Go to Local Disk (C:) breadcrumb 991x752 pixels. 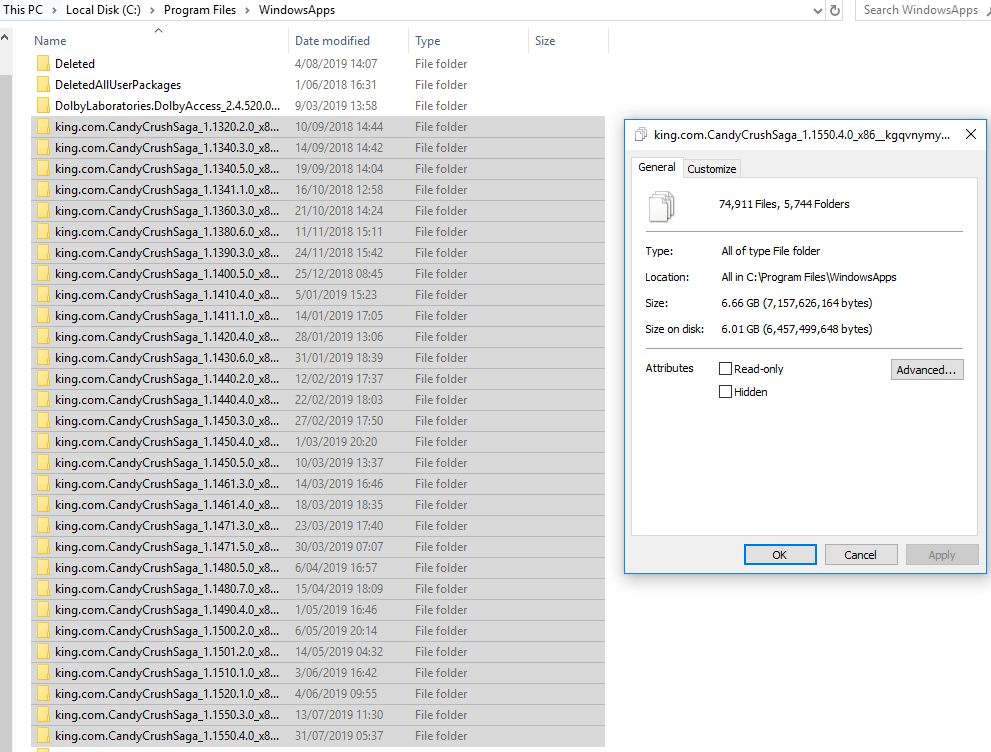(103, 10)
